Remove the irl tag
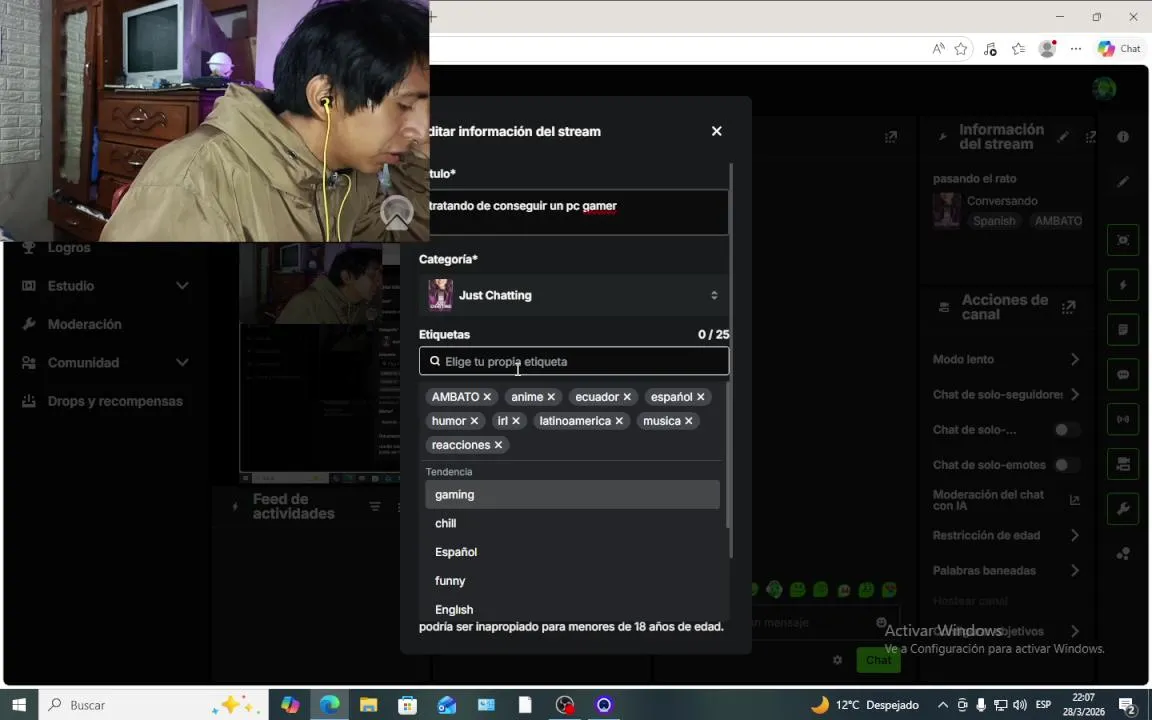This screenshot has width=1152, height=720. [516, 421]
